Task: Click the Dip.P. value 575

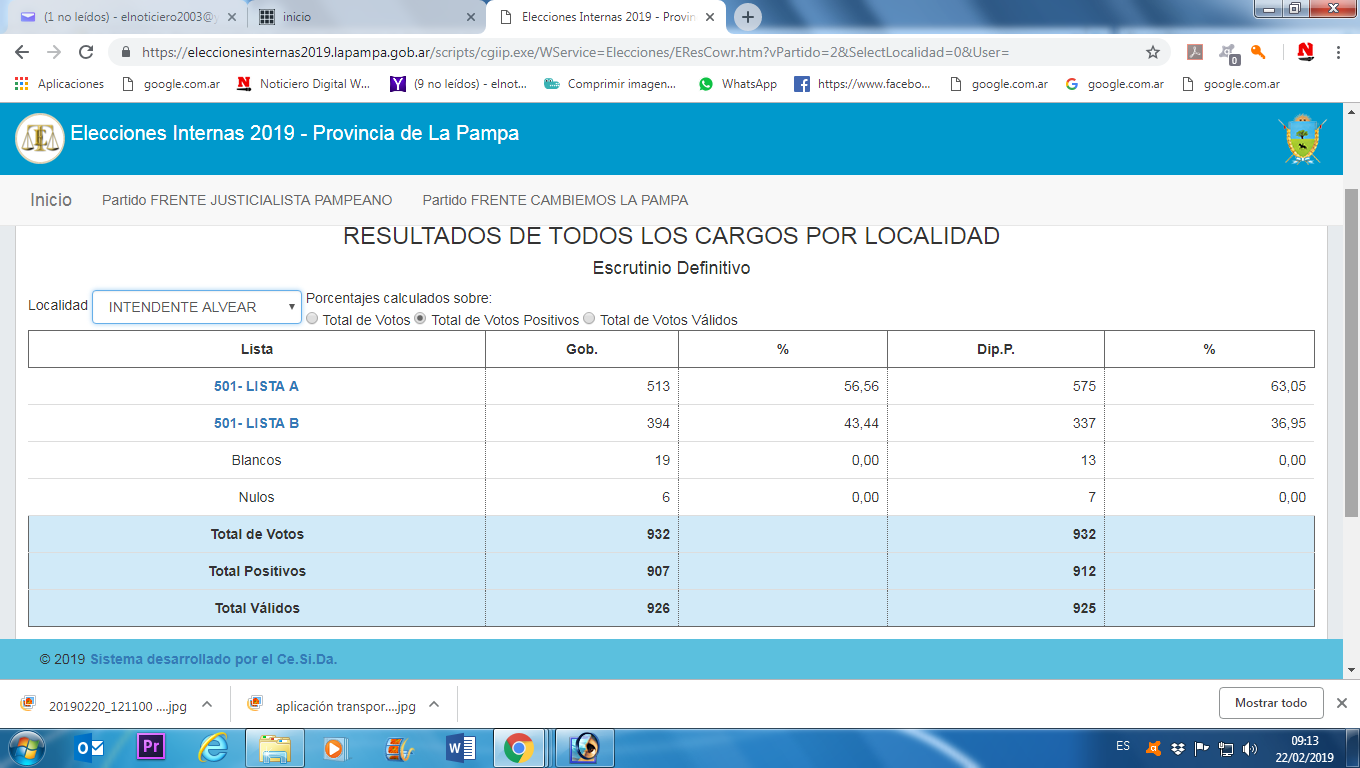Action: click(1084, 386)
